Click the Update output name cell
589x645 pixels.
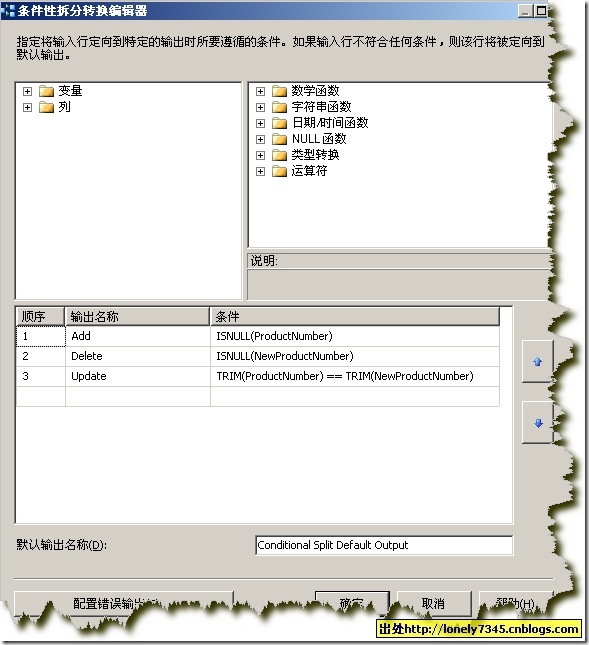click(138, 376)
